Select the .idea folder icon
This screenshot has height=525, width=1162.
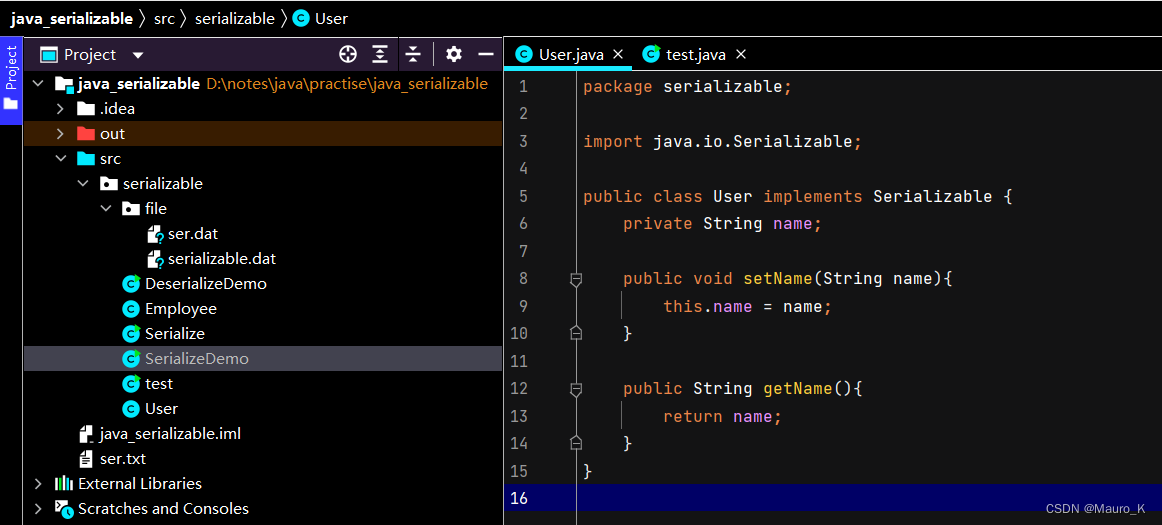coord(86,109)
